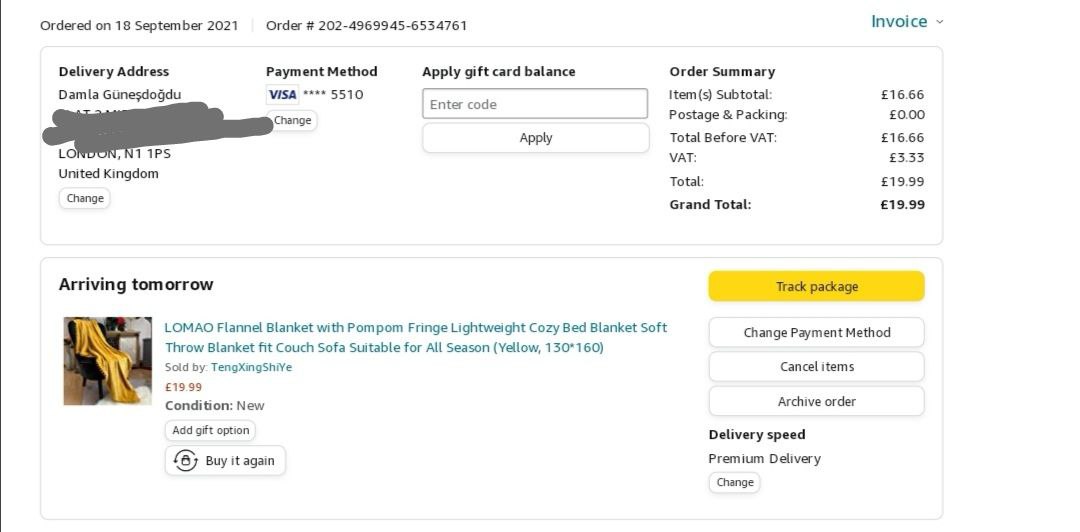Hit the yellow Track package button
The width and height of the screenshot is (1080, 532).
[x=816, y=287]
